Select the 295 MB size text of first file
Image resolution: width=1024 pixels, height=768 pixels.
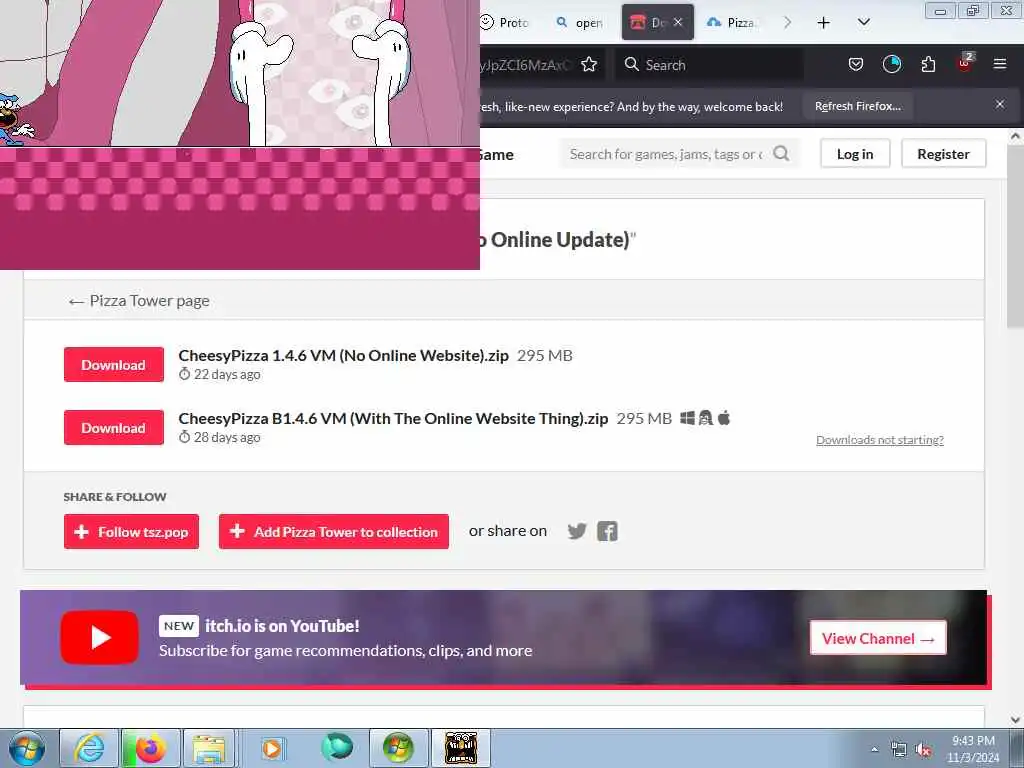click(545, 355)
